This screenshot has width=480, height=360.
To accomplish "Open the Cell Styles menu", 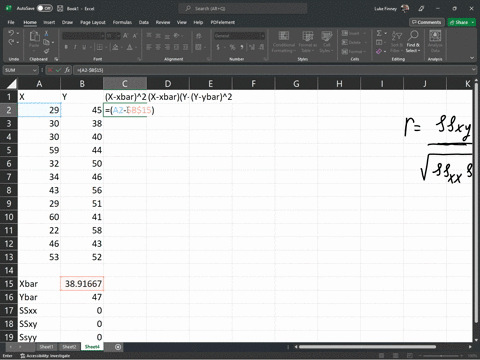I will 326,42.
